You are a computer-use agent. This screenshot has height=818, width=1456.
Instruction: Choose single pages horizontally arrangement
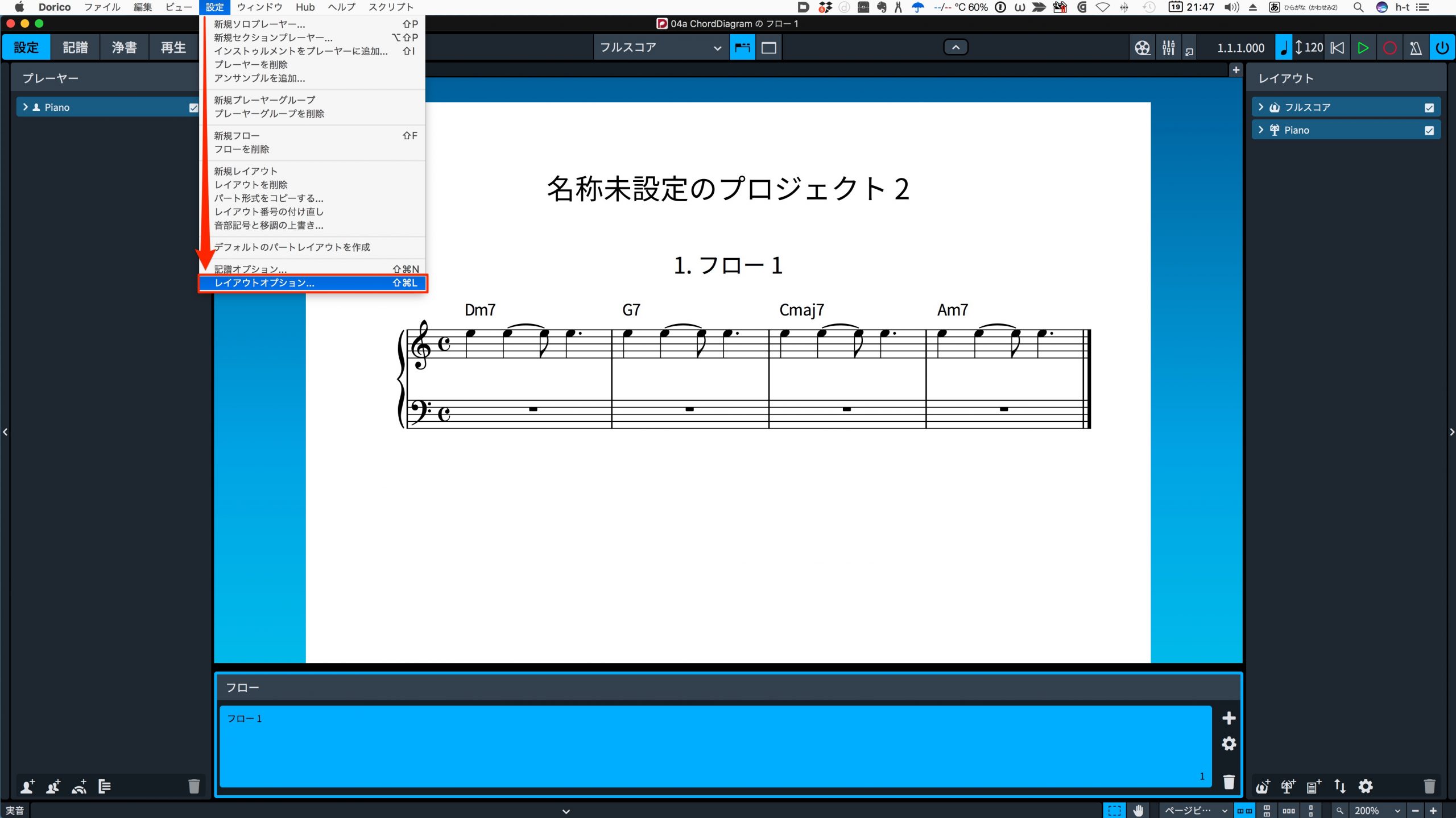tap(1289, 811)
